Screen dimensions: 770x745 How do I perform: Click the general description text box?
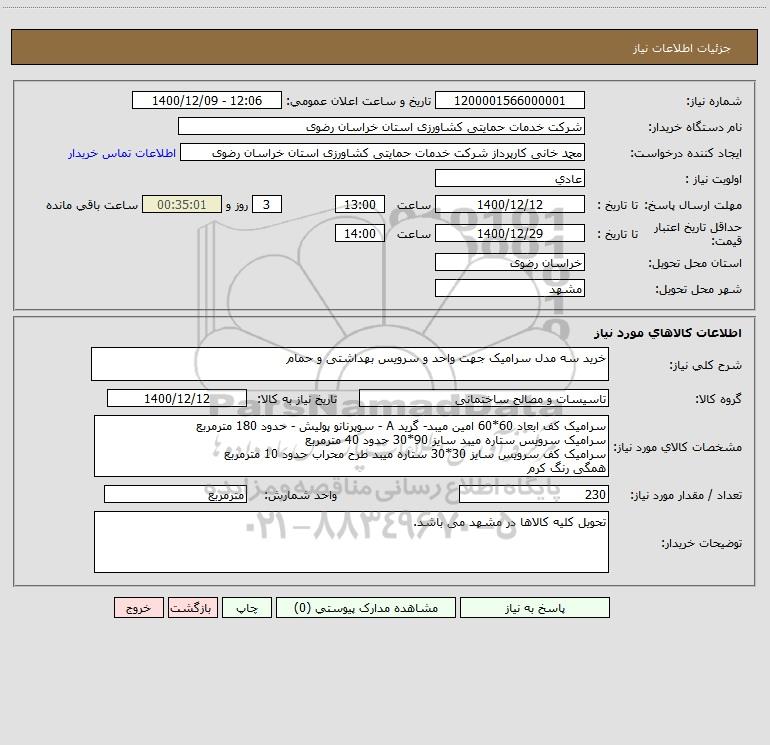[350, 364]
